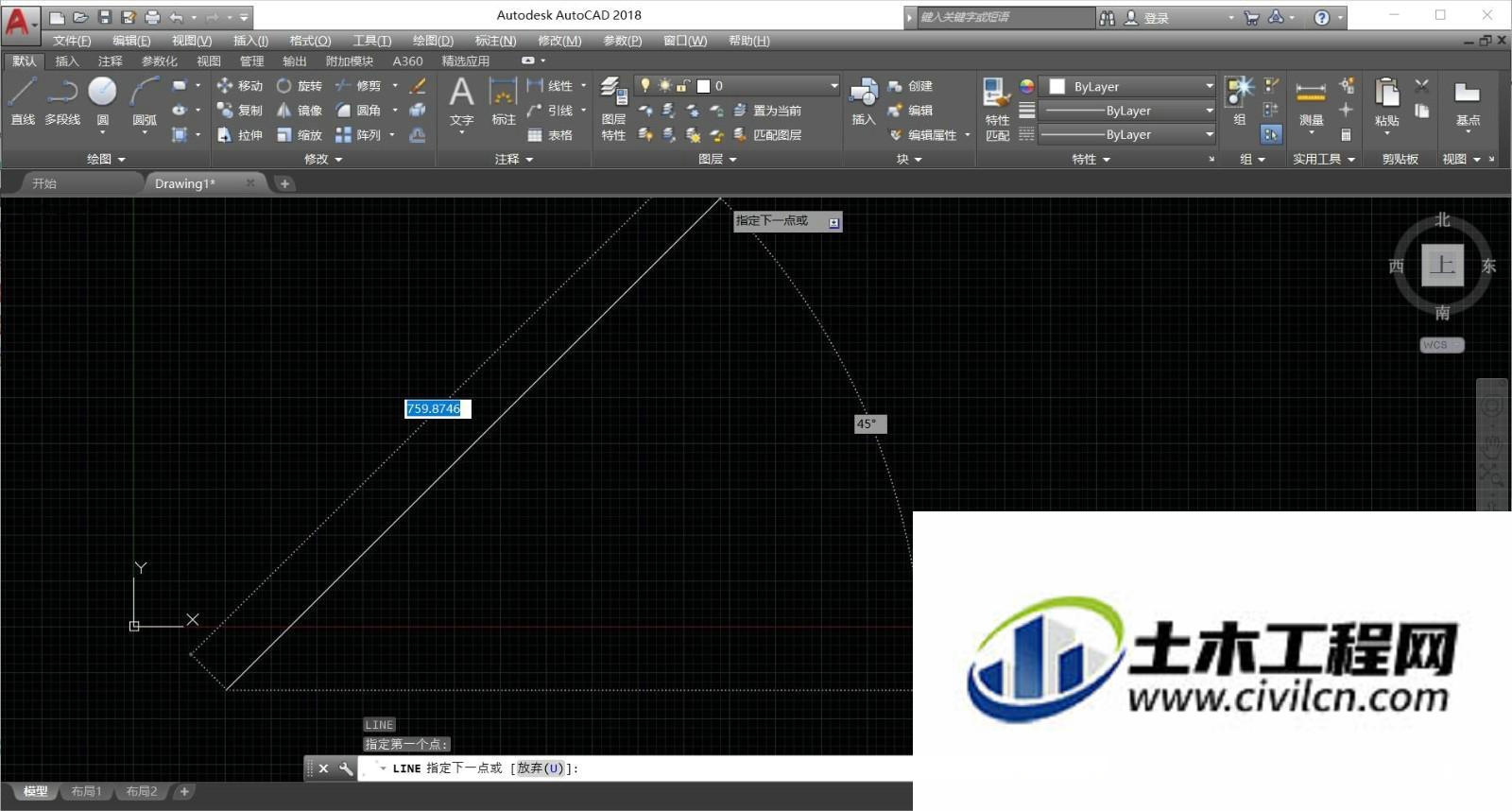Add a new layout with plus button
1512x811 pixels.
pos(184,791)
